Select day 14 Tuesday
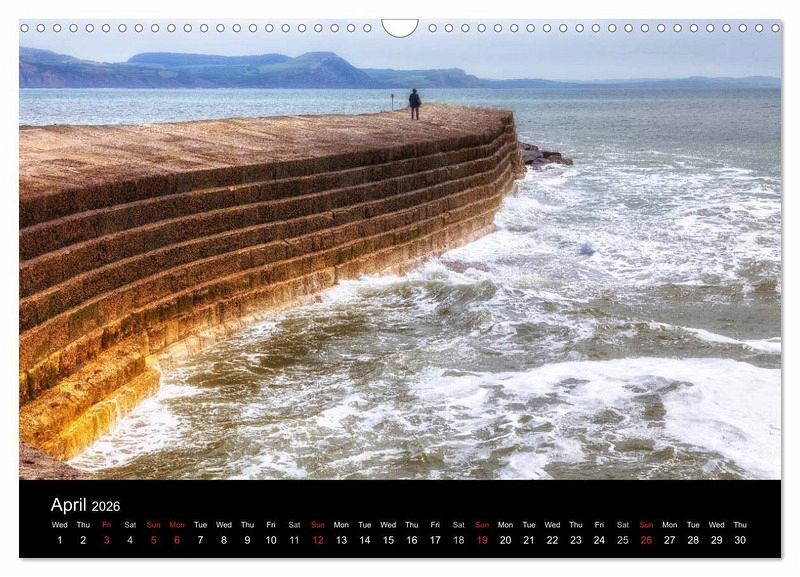800x577 pixels. click(x=365, y=540)
